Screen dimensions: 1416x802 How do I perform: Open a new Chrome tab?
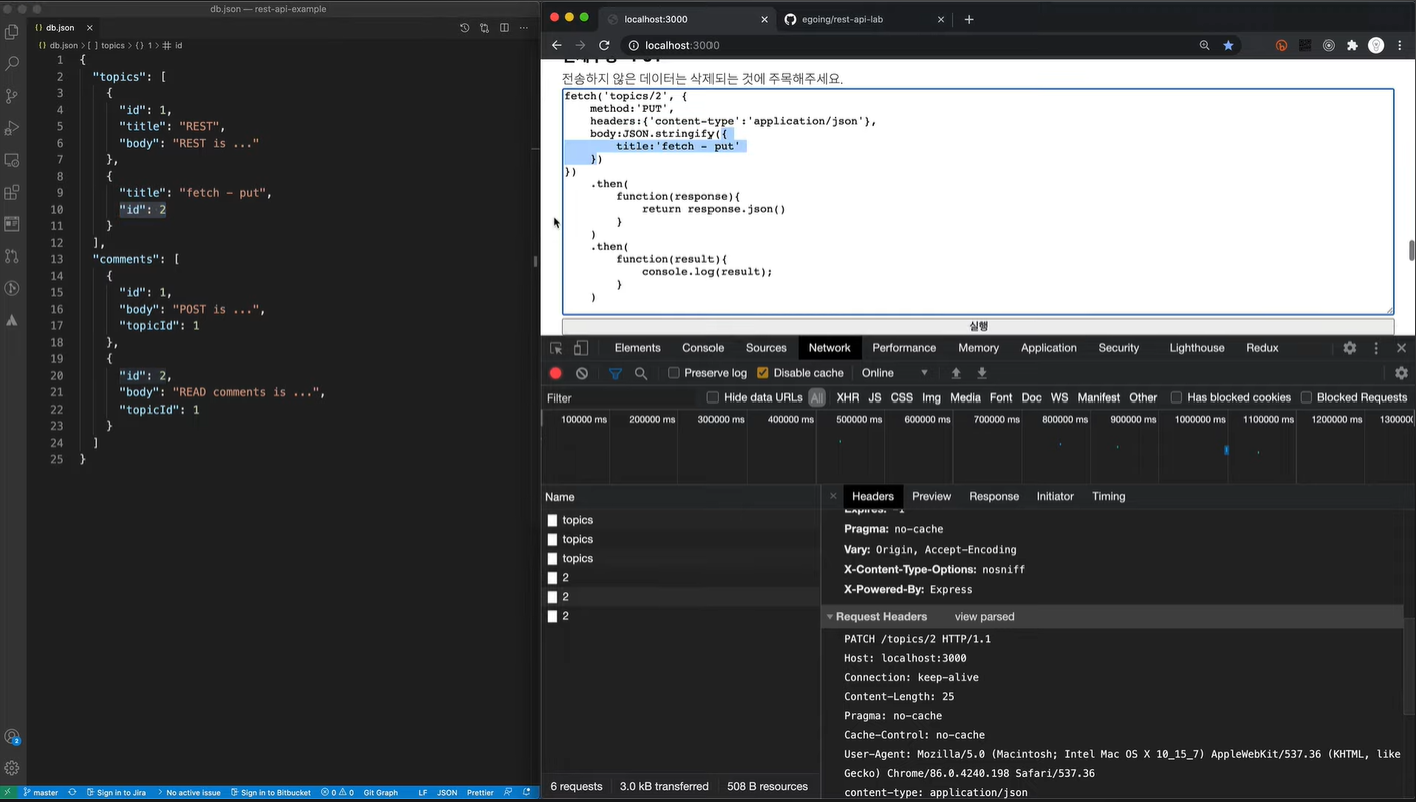968,19
